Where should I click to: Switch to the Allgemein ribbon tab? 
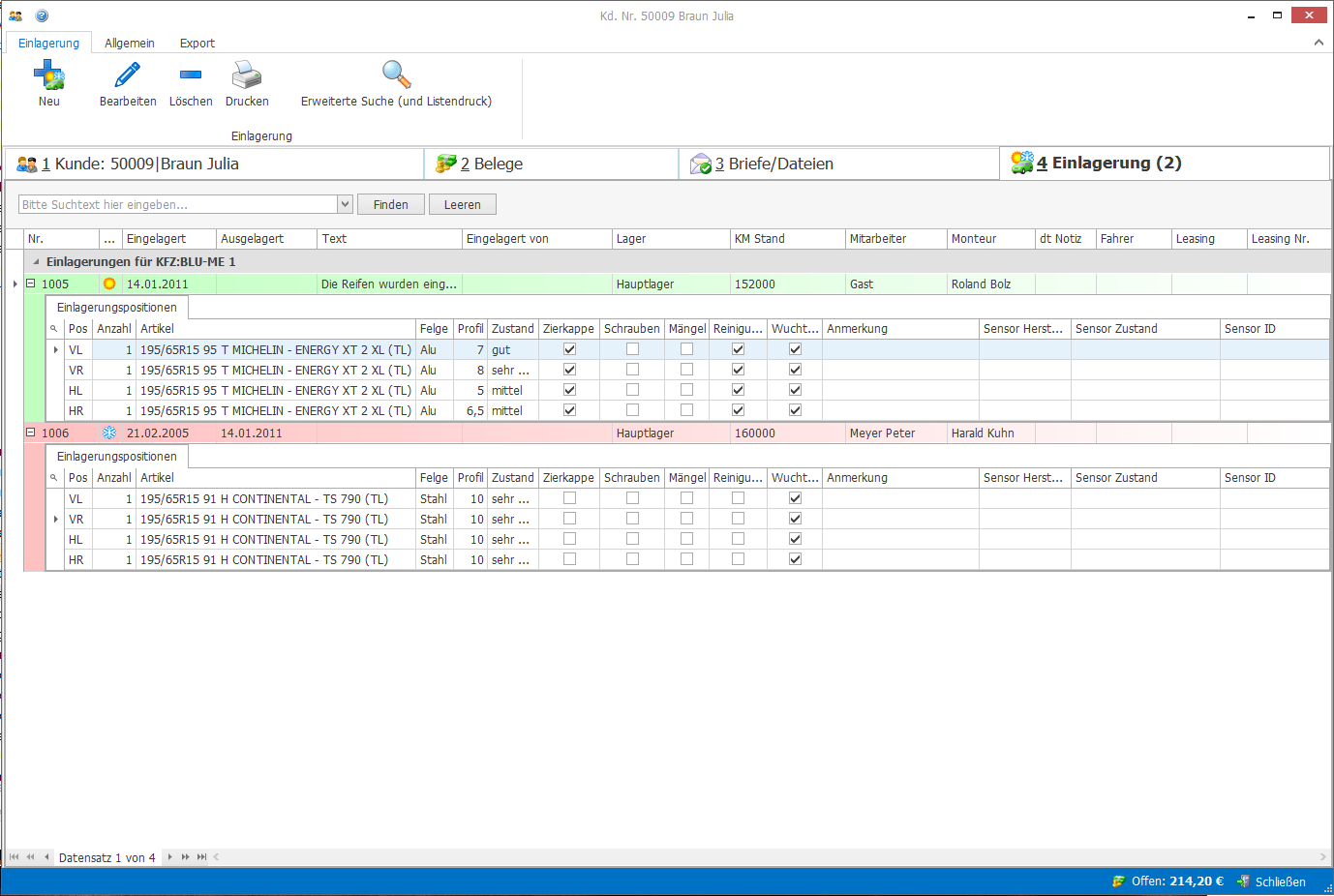[130, 44]
